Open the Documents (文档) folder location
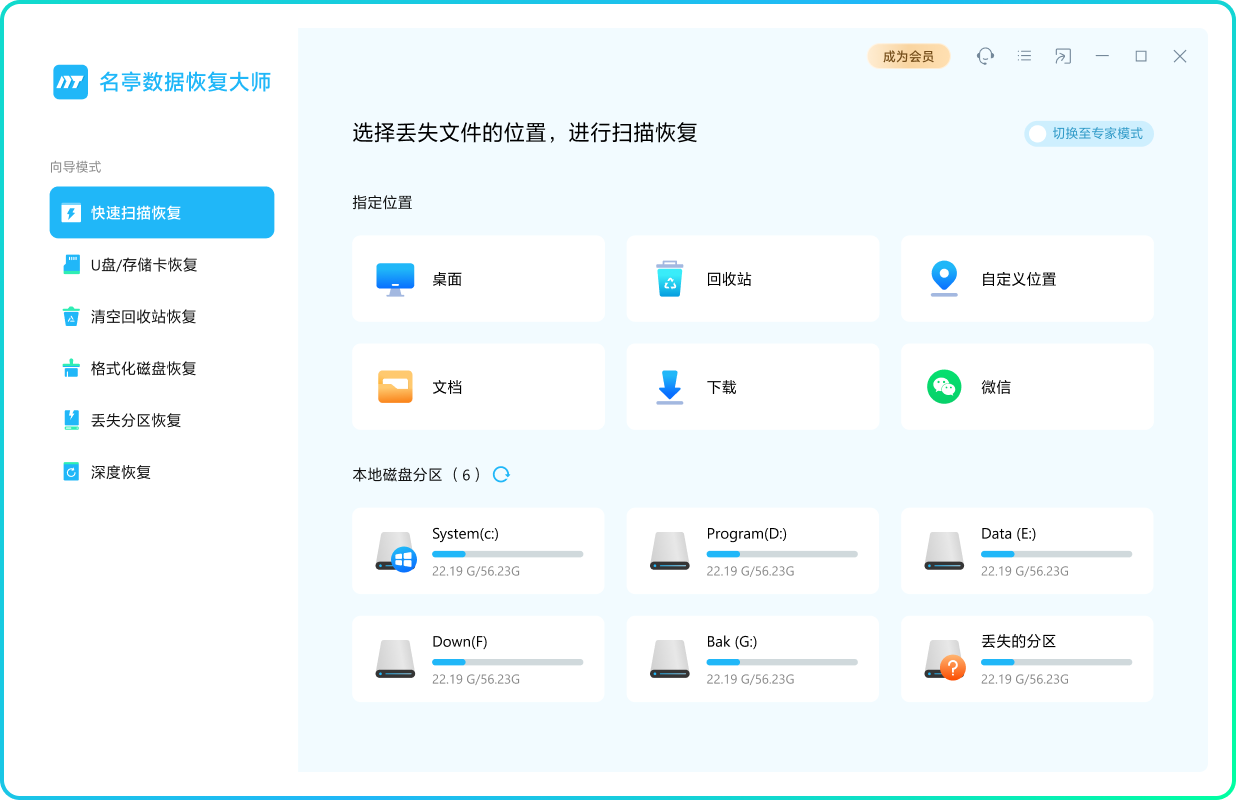The image size is (1236, 800). (x=395, y=387)
